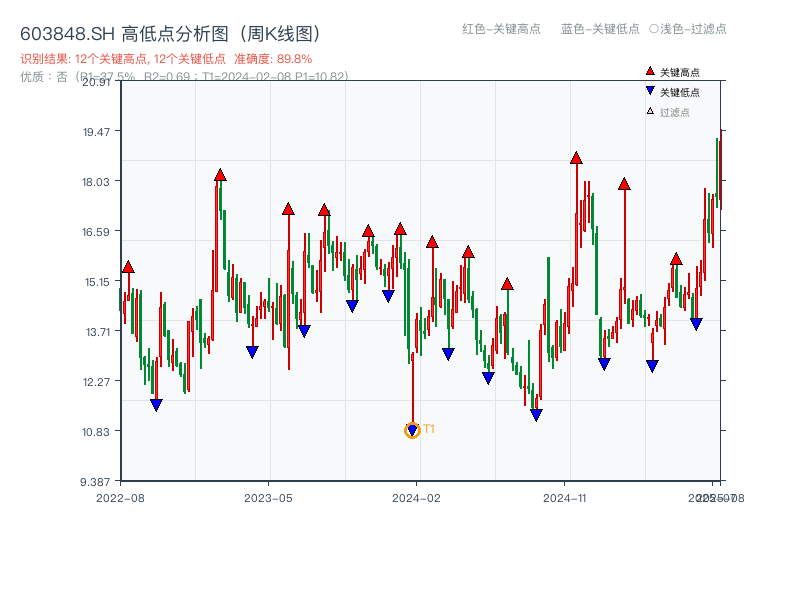Click the chart title 603848.SH 高低点分析图
Image resolution: width=800 pixels, height=600 pixels.
click(x=171, y=30)
